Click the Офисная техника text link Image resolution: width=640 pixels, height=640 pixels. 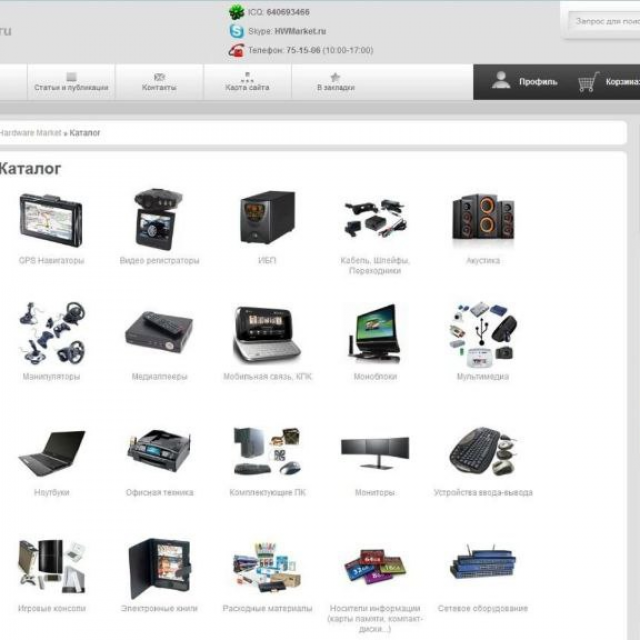[159, 492]
